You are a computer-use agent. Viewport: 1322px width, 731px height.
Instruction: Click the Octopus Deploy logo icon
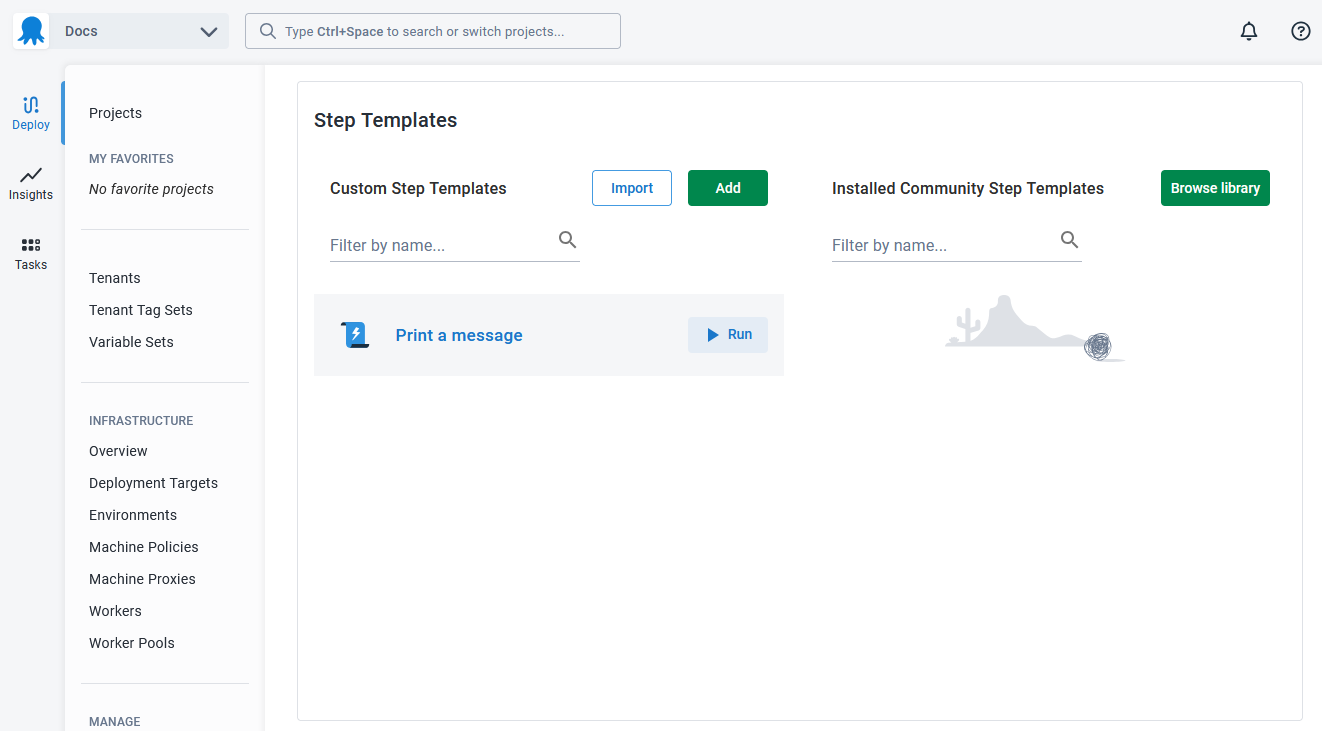click(x=31, y=31)
